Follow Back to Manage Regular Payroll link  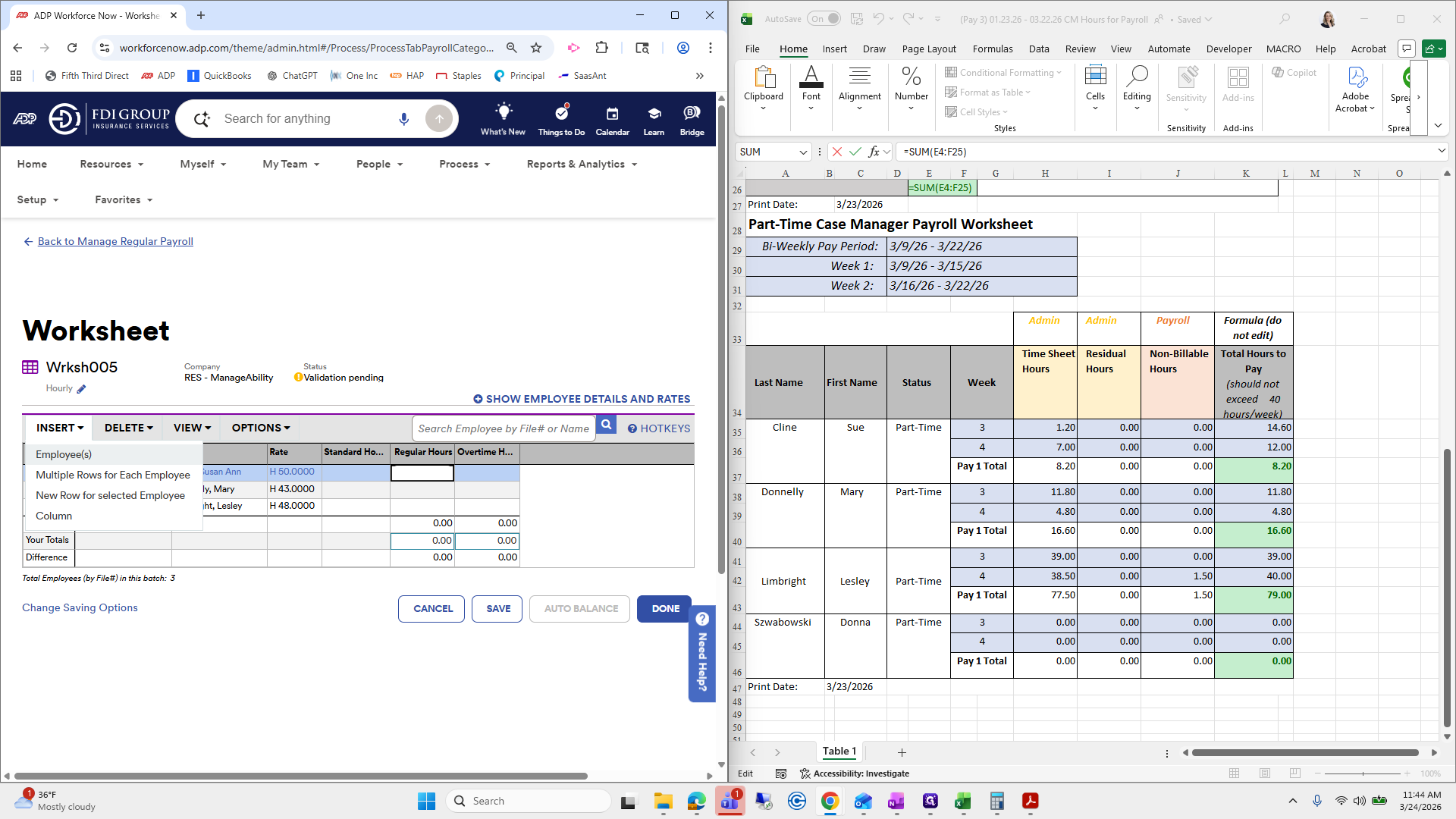tap(115, 241)
